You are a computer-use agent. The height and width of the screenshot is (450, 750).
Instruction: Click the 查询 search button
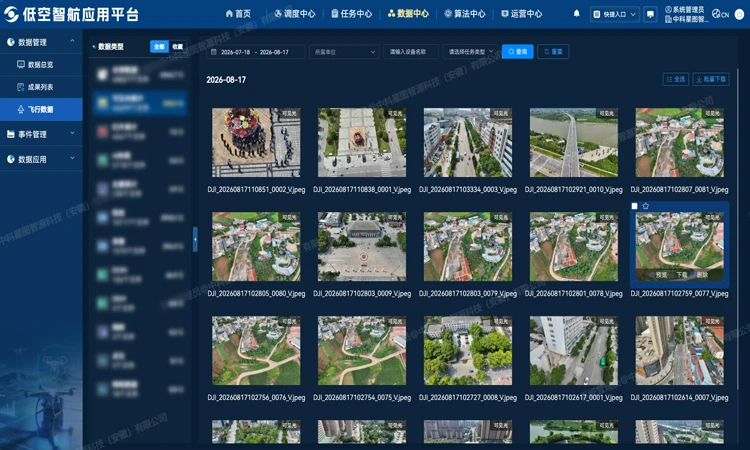click(518, 52)
